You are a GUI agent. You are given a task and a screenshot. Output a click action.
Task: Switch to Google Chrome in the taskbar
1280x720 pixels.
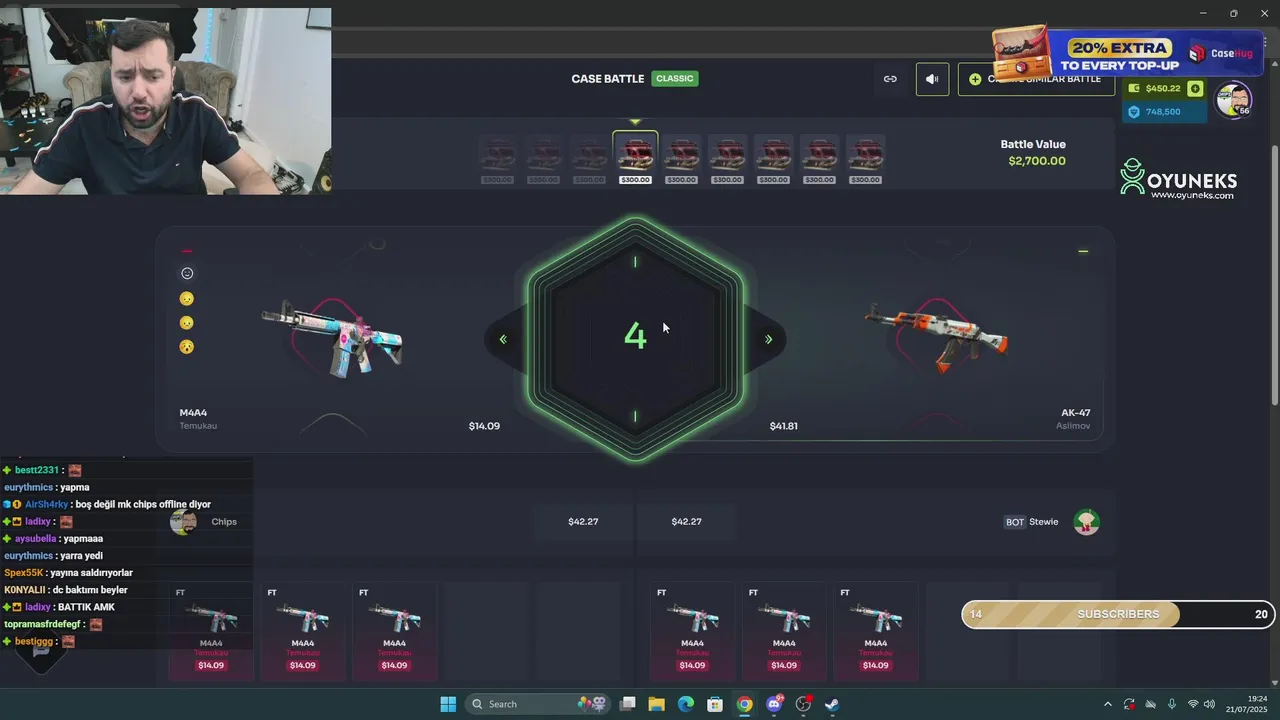(x=744, y=704)
